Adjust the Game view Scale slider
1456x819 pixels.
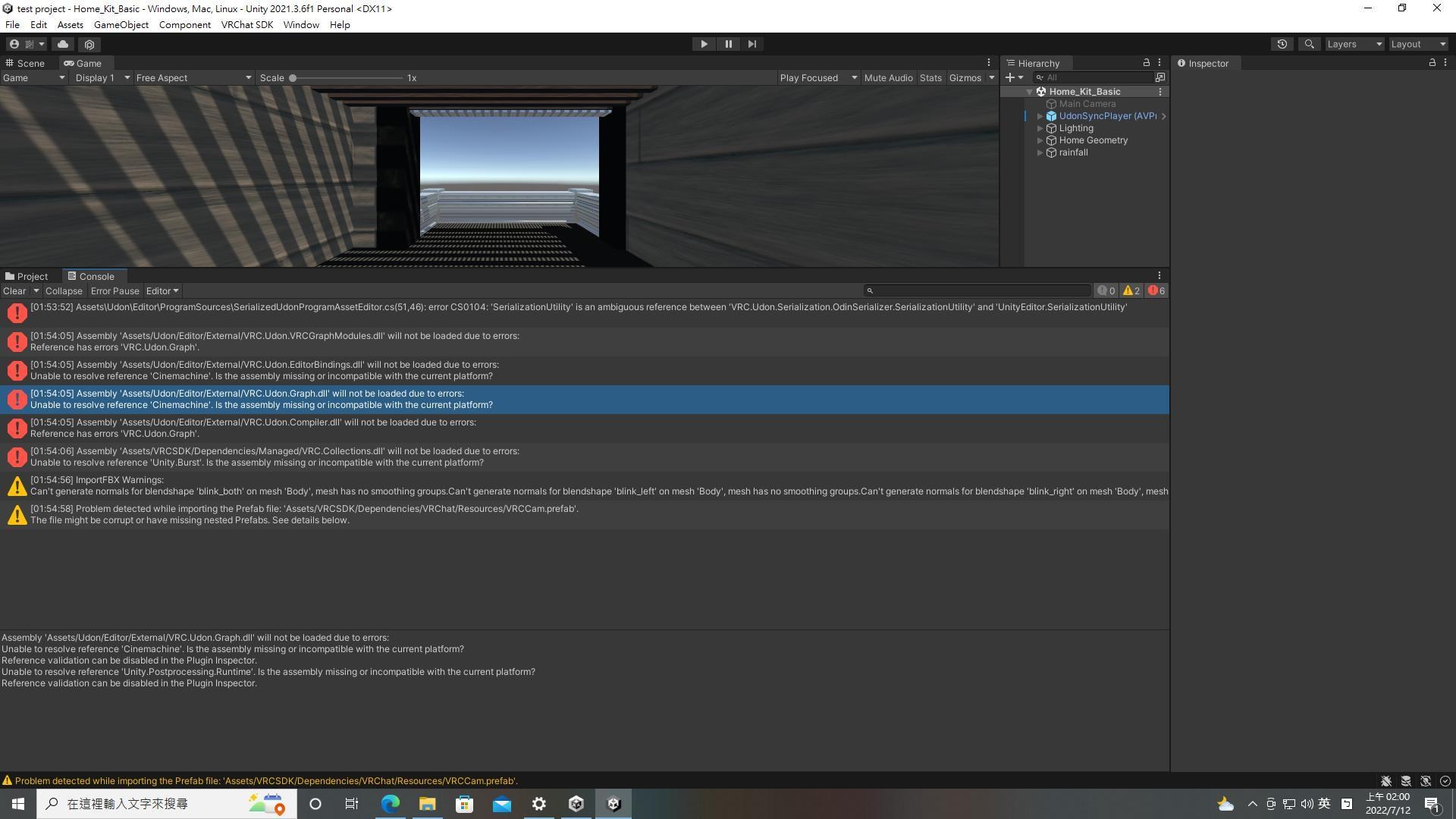pyautogui.click(x=293, y=77)
